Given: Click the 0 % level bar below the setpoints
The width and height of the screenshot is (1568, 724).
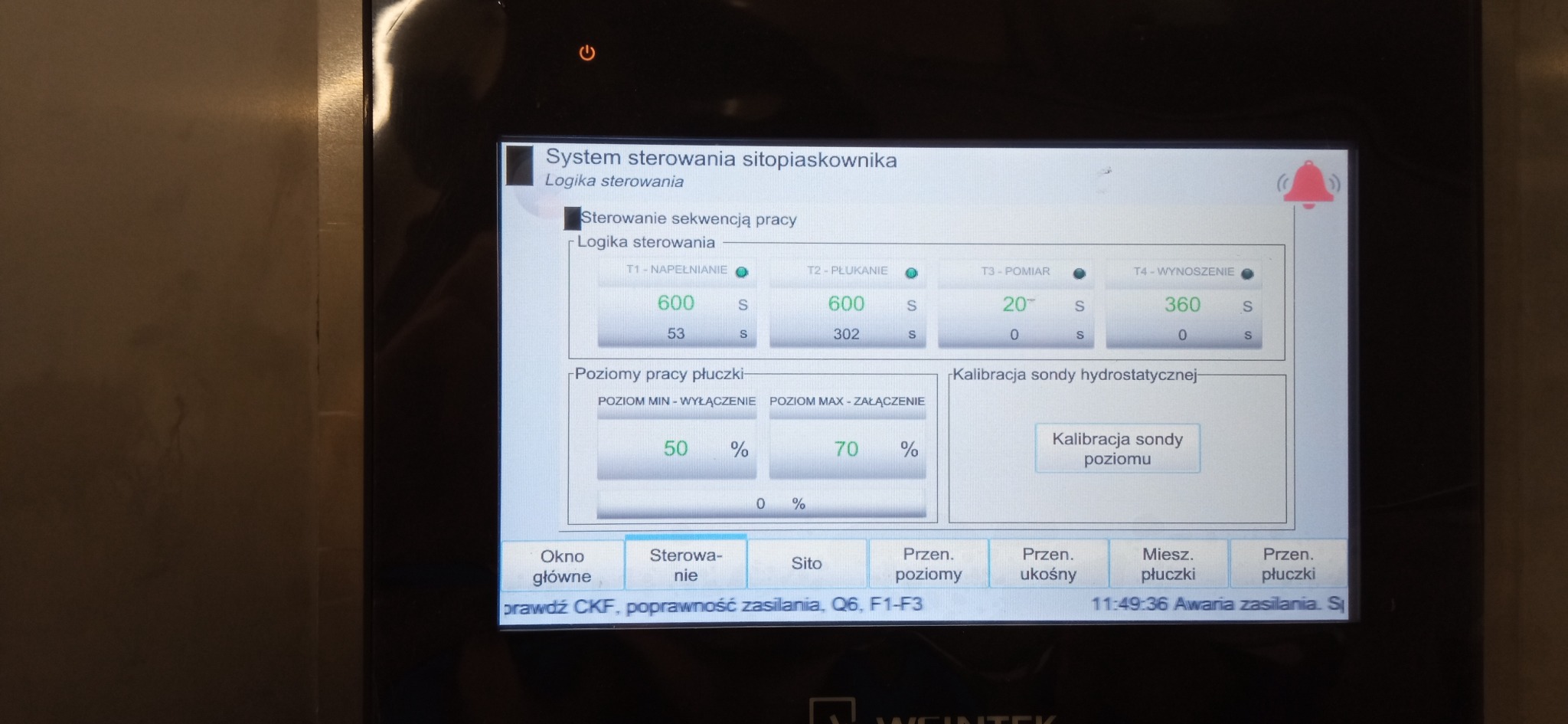Looking at the screenshot, I should click(763, 504).
